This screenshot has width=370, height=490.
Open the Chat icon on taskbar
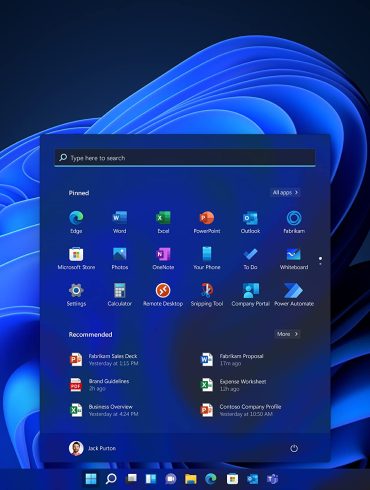[171, 479]
